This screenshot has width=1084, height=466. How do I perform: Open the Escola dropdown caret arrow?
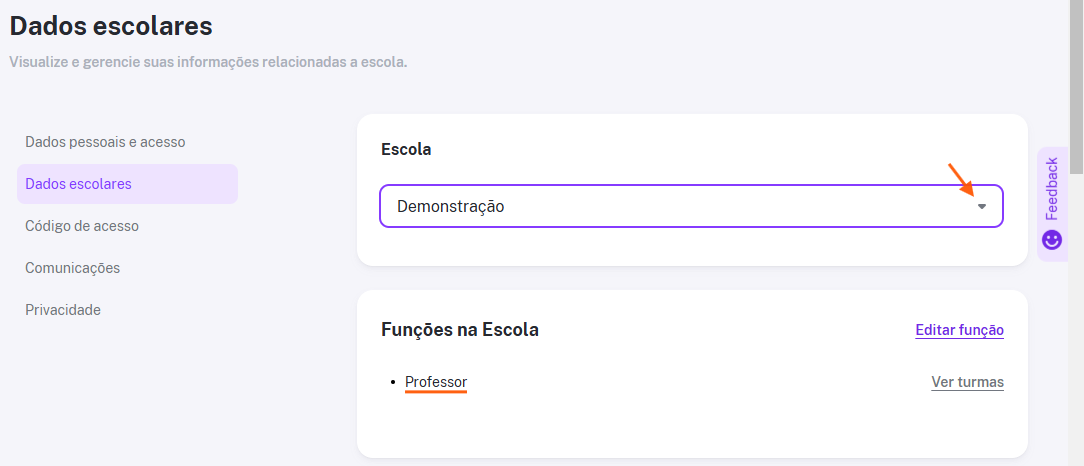click(982, 207)
